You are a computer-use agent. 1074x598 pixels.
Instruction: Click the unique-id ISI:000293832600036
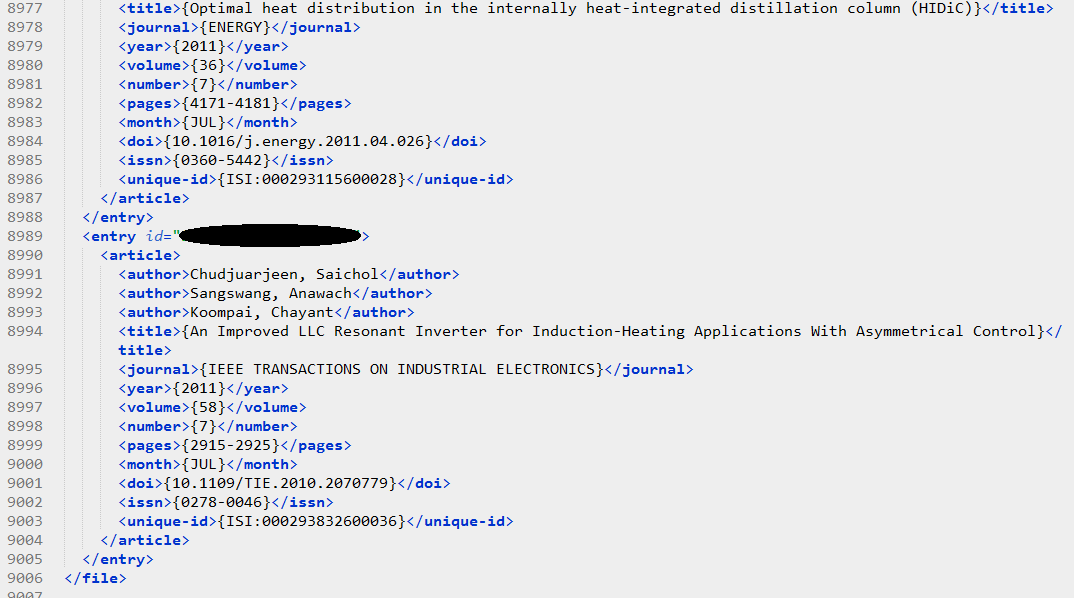tap(312, 521)
